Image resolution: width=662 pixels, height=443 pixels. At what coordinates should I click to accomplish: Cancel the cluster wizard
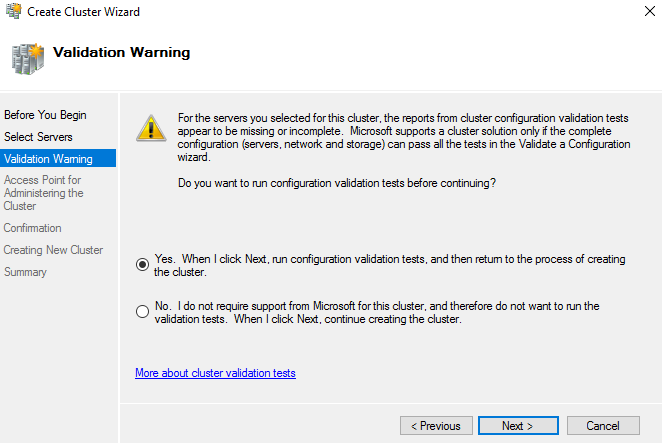[x=603, y=426]
